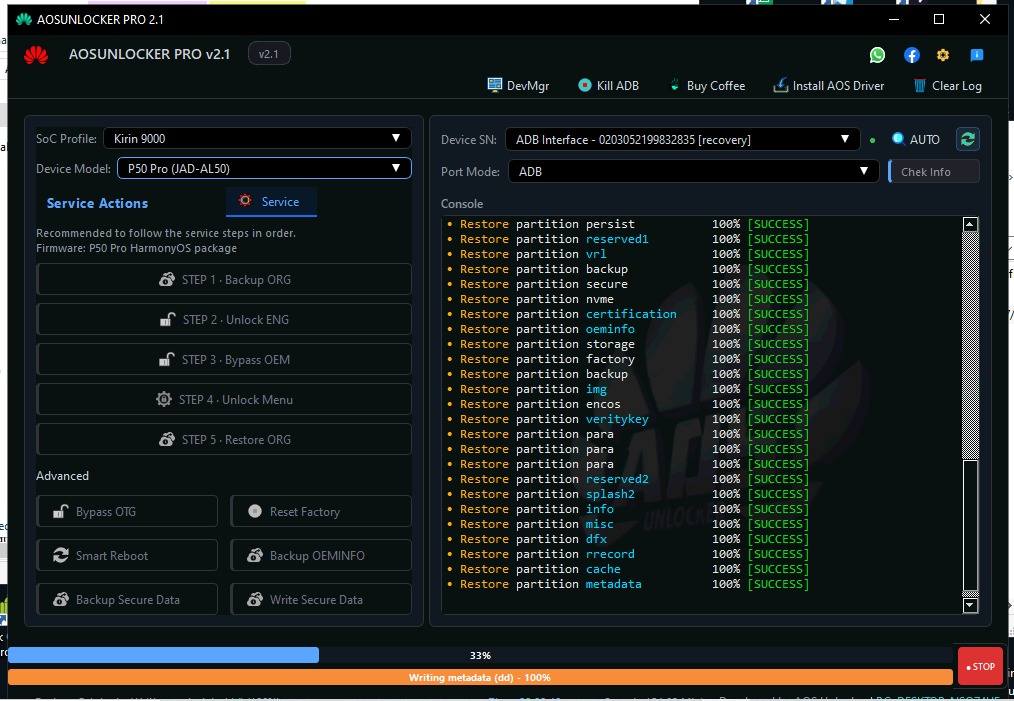Viewport: 1014px width, 701px height.
Task: Run STEP 2 Unlock ENG
Action: tap(224, 319)
